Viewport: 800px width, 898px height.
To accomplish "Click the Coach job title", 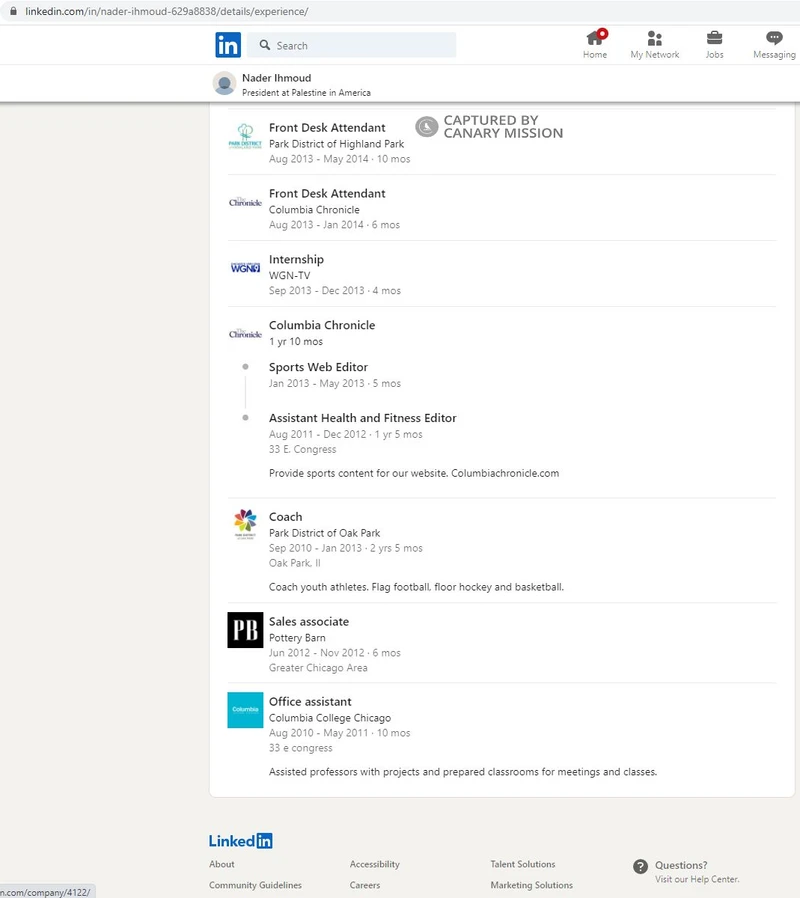I will pyautogui.click(x=285, y=517).
